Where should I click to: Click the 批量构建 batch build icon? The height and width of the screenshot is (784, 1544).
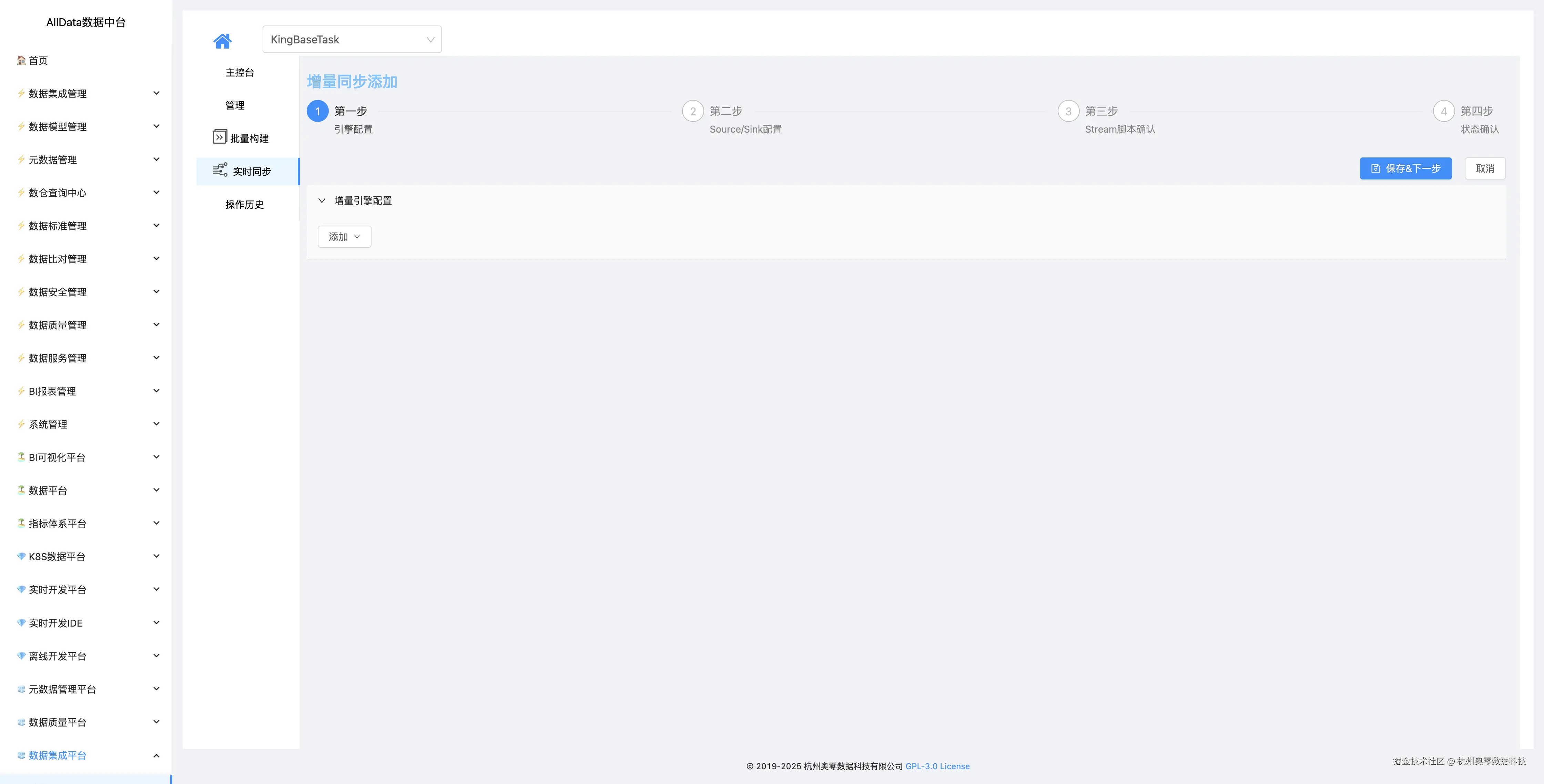tap(220, 137)
